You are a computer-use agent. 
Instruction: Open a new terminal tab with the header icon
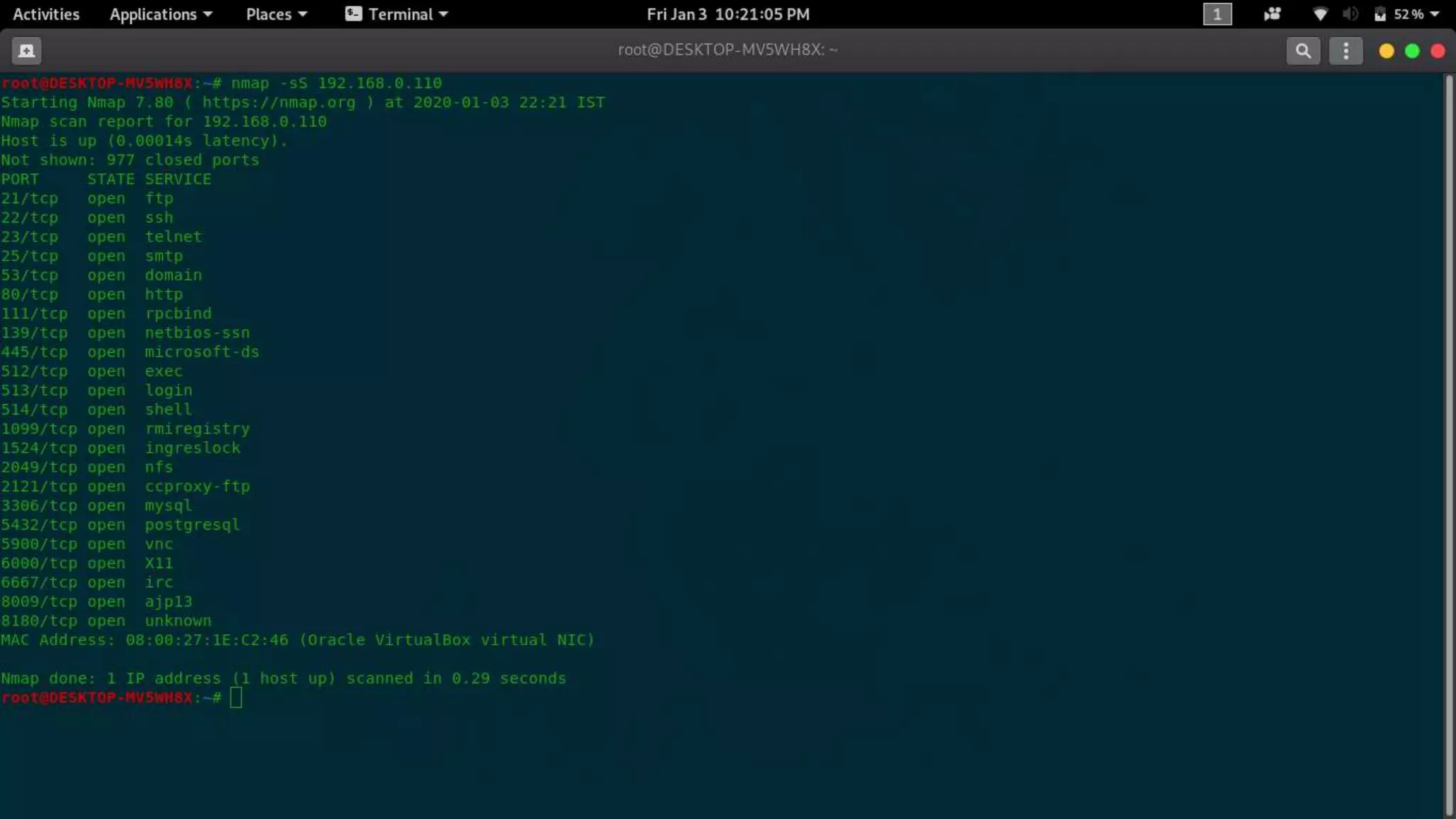[x=26, y=50]
